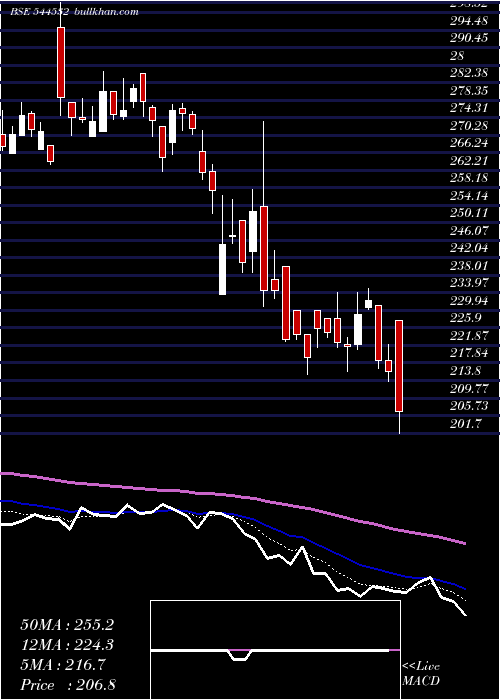Select the 294.48 price axis label

pos(469,20)
